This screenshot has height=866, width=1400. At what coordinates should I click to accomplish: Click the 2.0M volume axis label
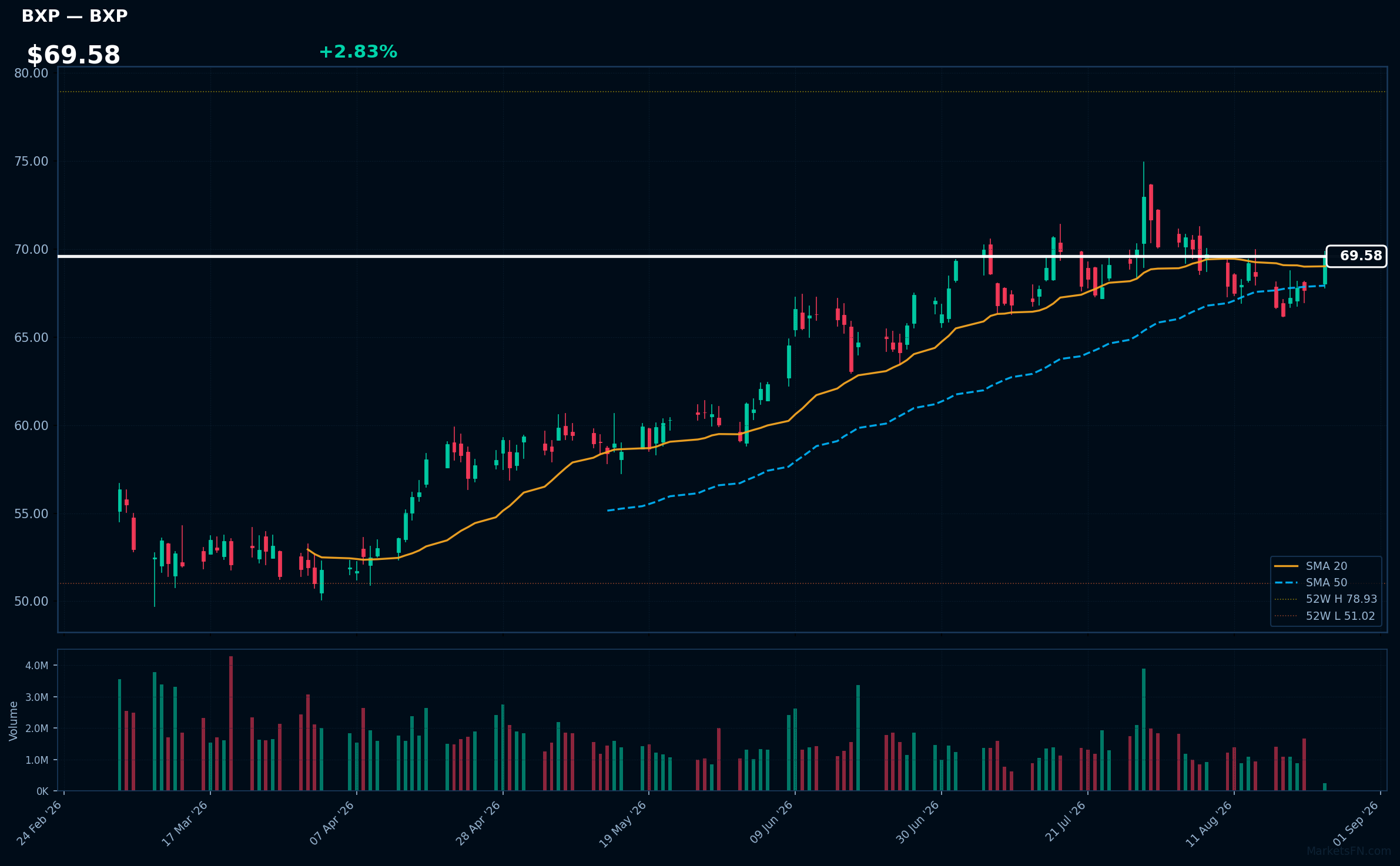click(x=36, y=729)
